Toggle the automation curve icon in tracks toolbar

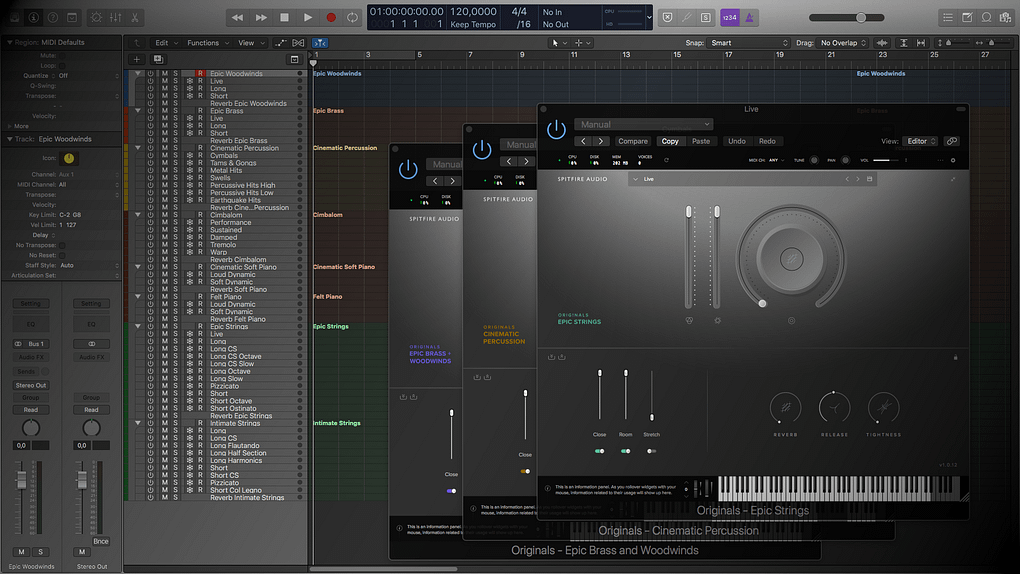click(x=280, y=43)
